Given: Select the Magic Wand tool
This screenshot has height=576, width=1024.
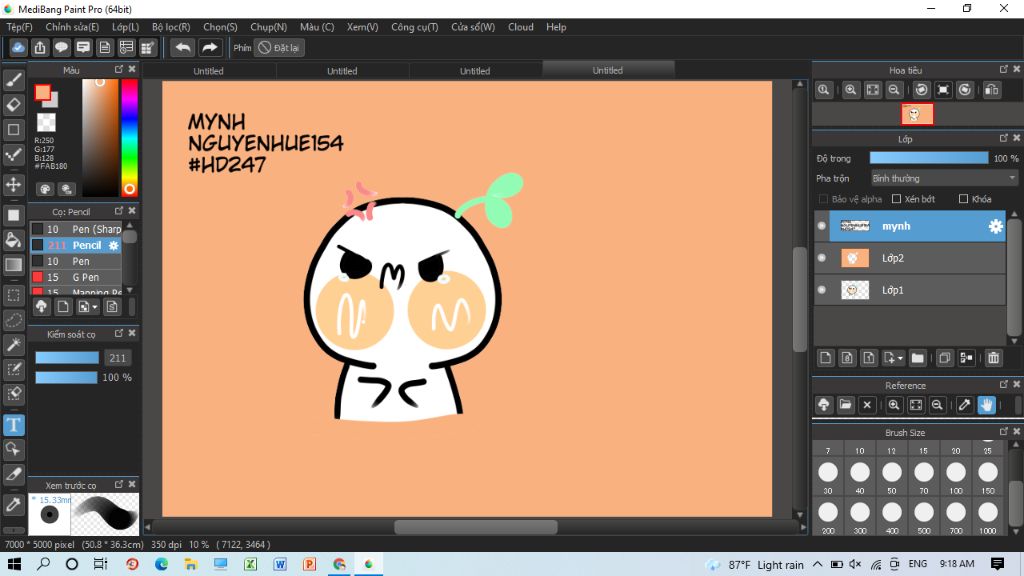Looking at the screenshot, I should pyautogui.click(x=14, y=345).
